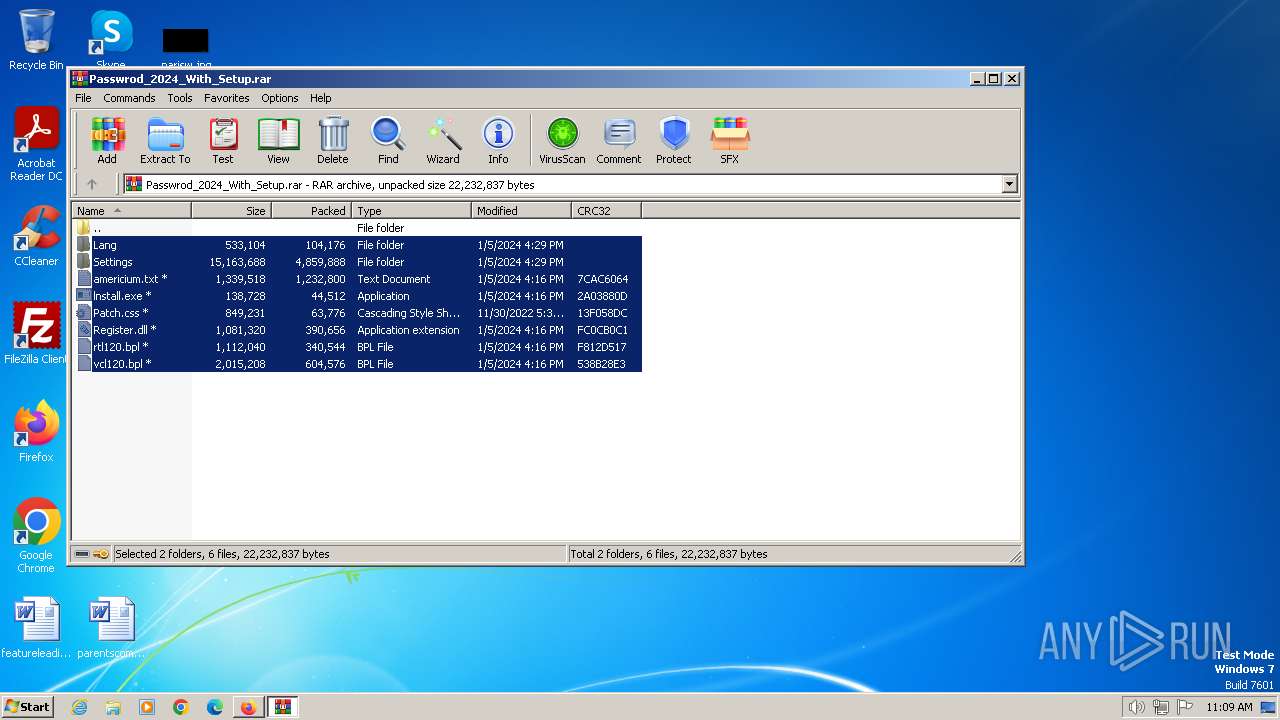The width and height of the screenshot is (1280, 720).
Task: Click the Find magnifier icon
Action: (388, 140)
